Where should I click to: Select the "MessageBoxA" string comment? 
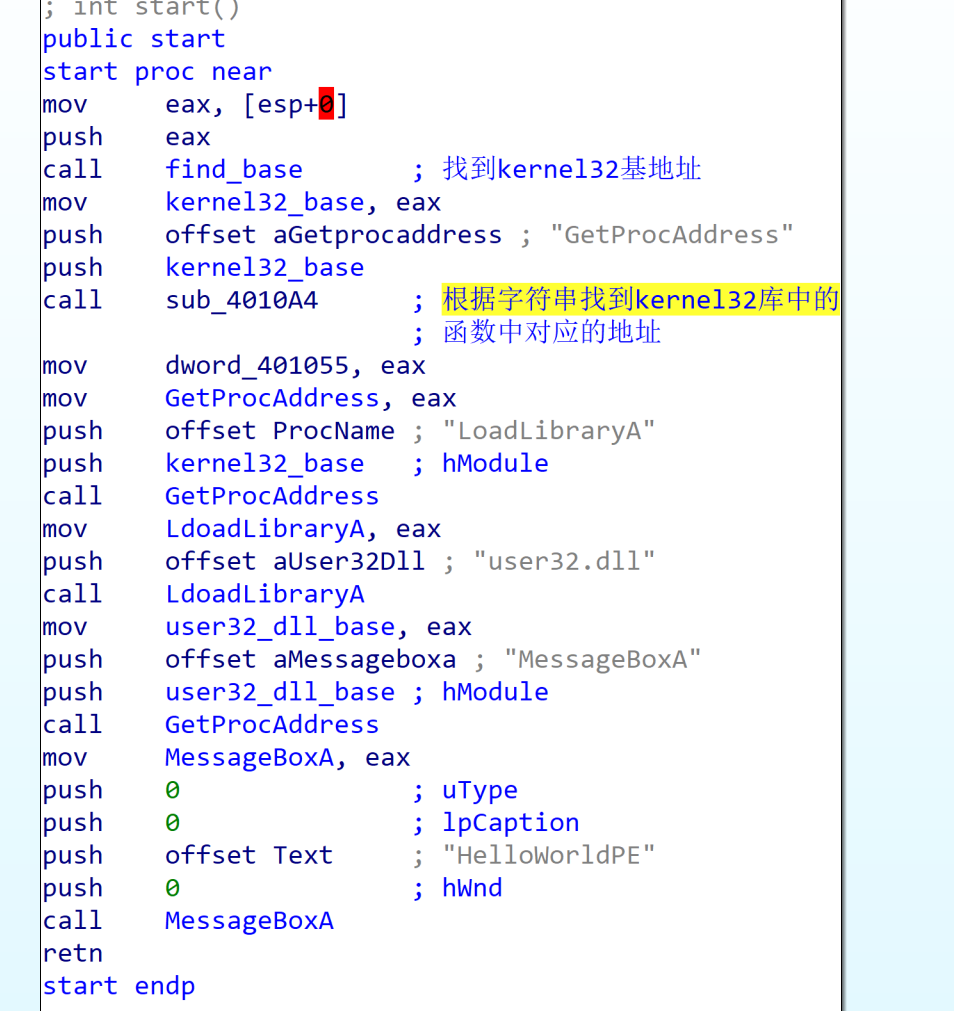pyautogui.click(x=603, y=660)
